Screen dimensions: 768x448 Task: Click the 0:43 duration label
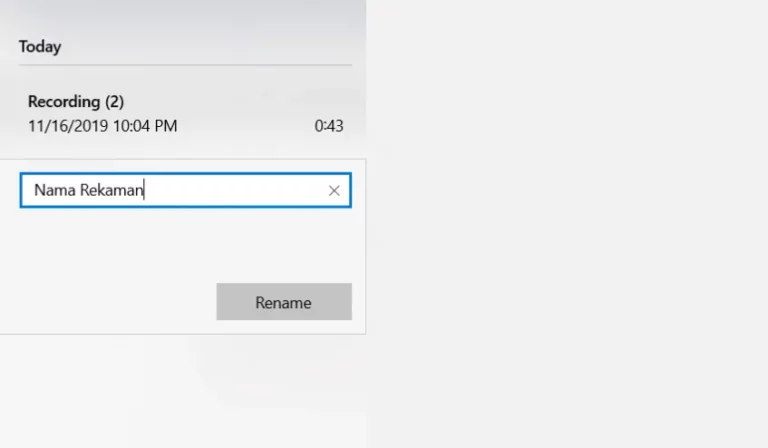(x=329, y=126)
